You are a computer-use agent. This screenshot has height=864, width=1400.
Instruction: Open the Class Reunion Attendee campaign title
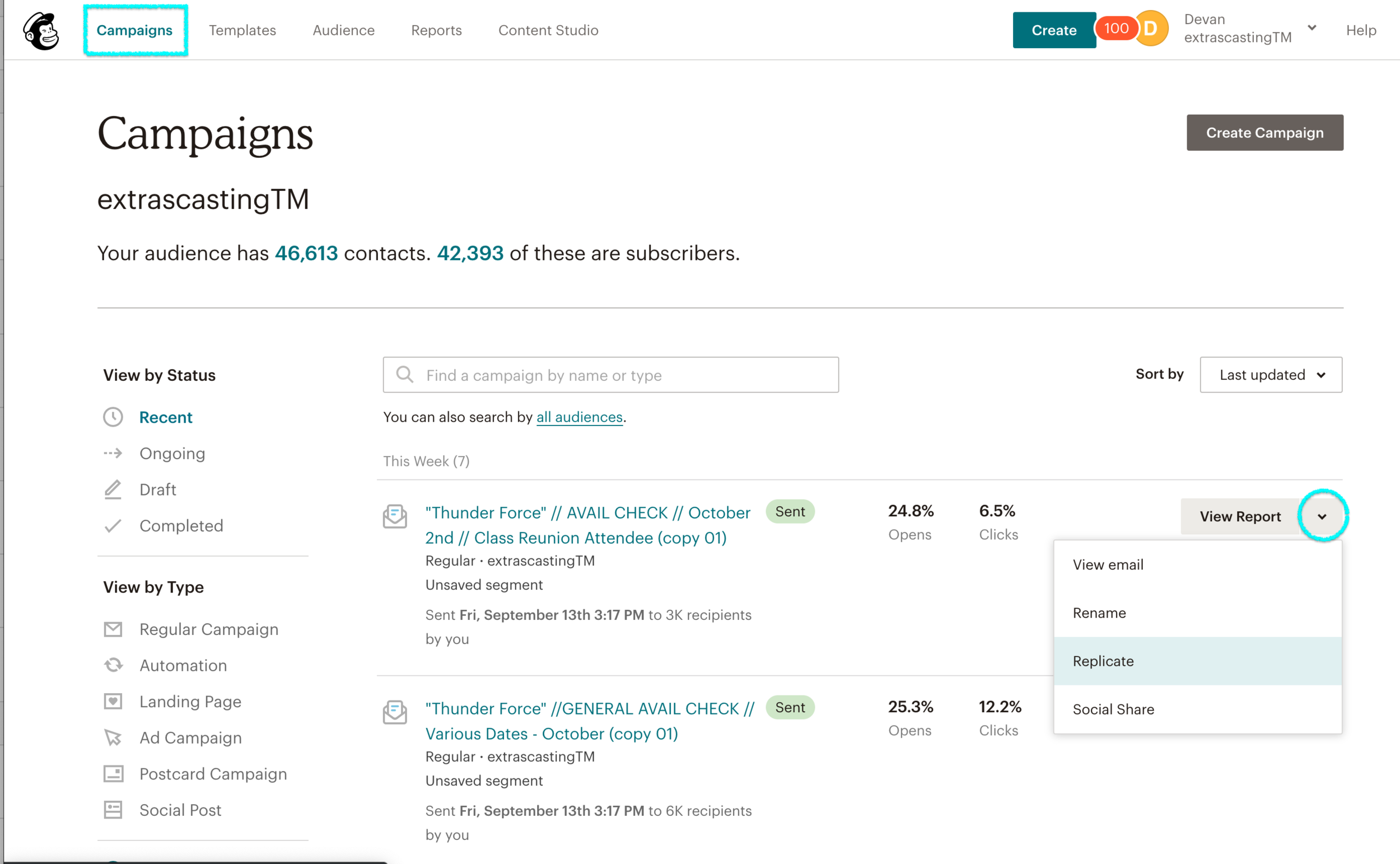[x=588, y=525]
